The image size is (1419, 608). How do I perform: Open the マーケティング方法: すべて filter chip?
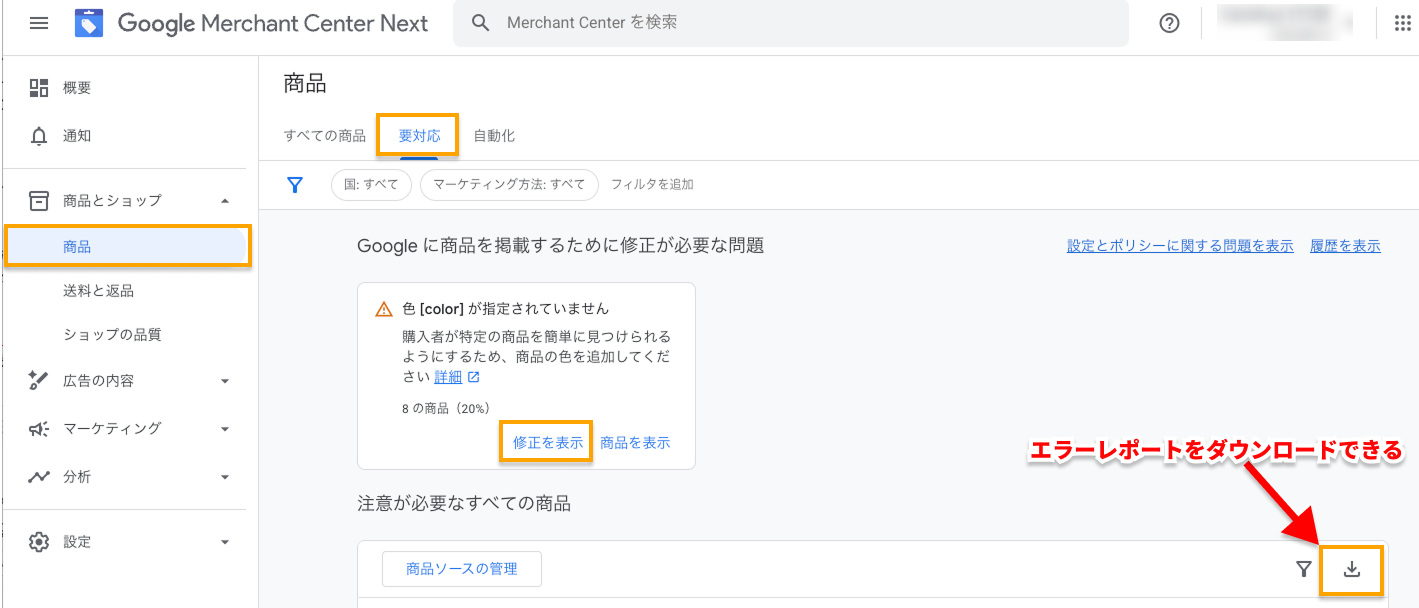509,185
